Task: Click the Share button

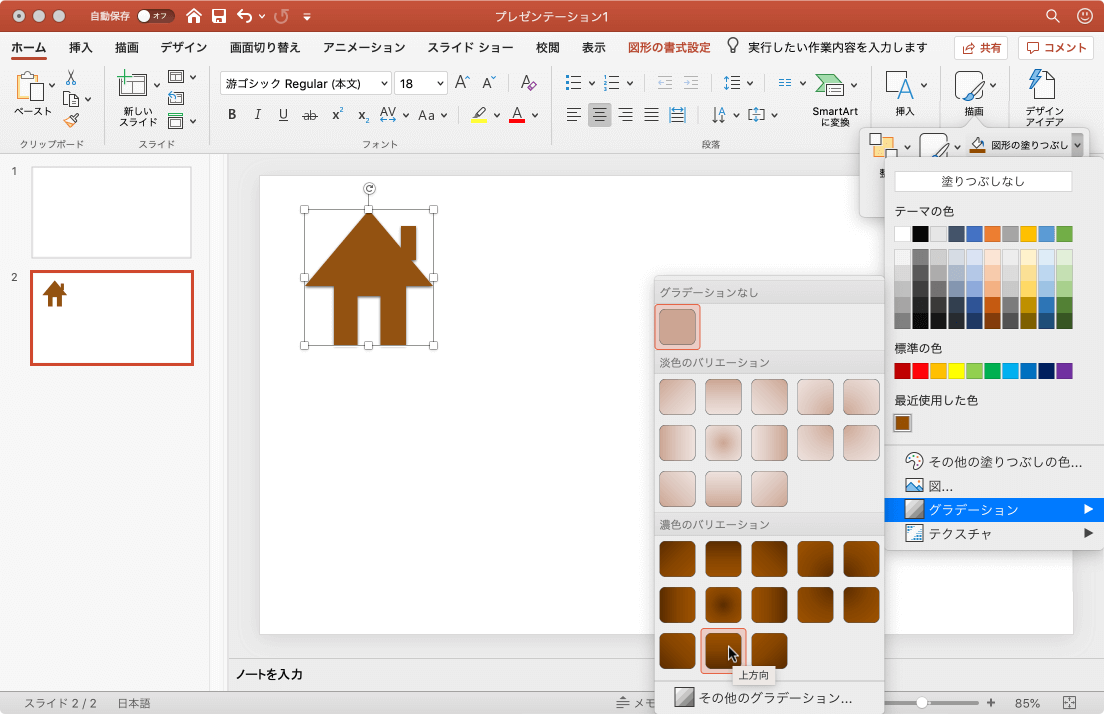Action: pos(980,47)
